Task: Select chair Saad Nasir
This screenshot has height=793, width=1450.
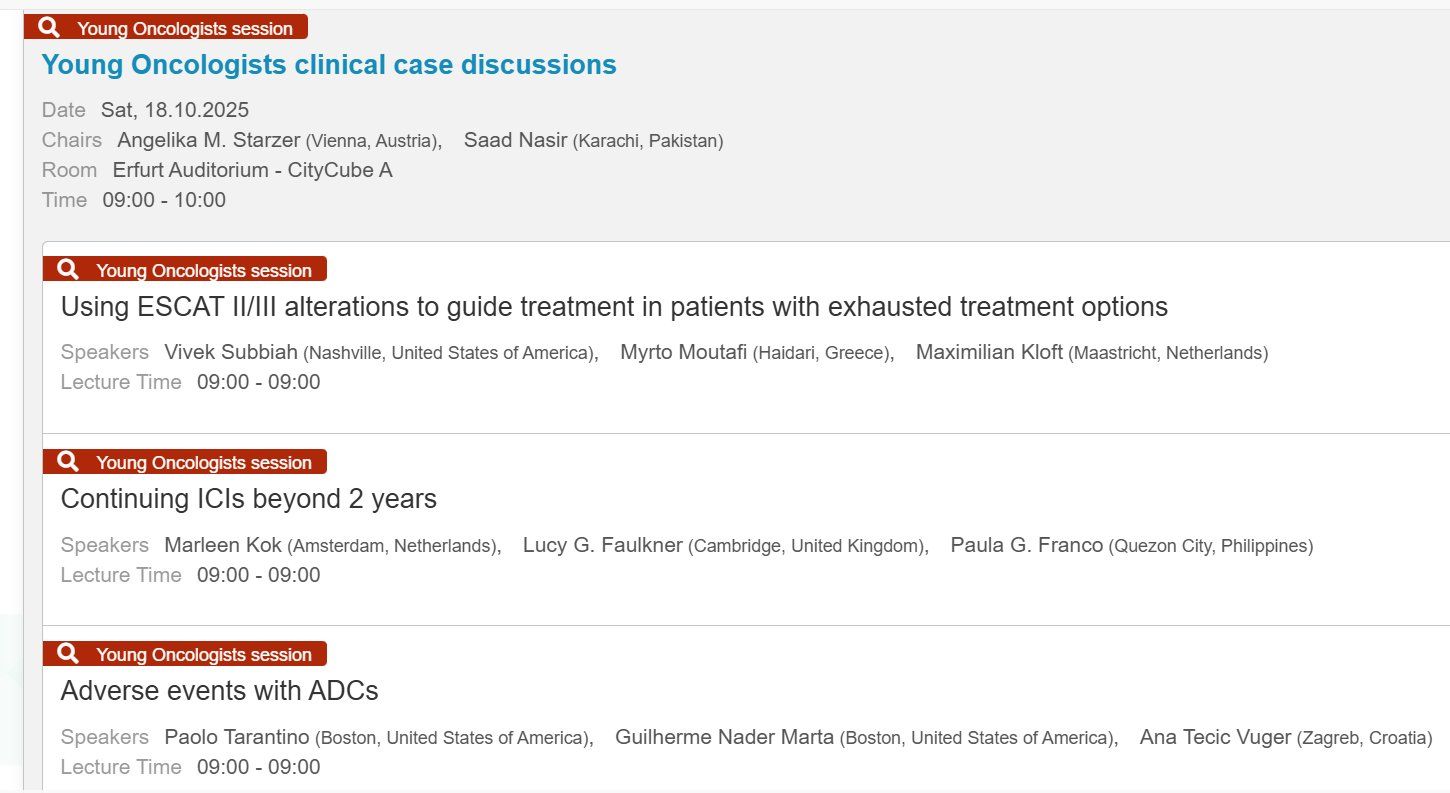Action: [515, 140]
